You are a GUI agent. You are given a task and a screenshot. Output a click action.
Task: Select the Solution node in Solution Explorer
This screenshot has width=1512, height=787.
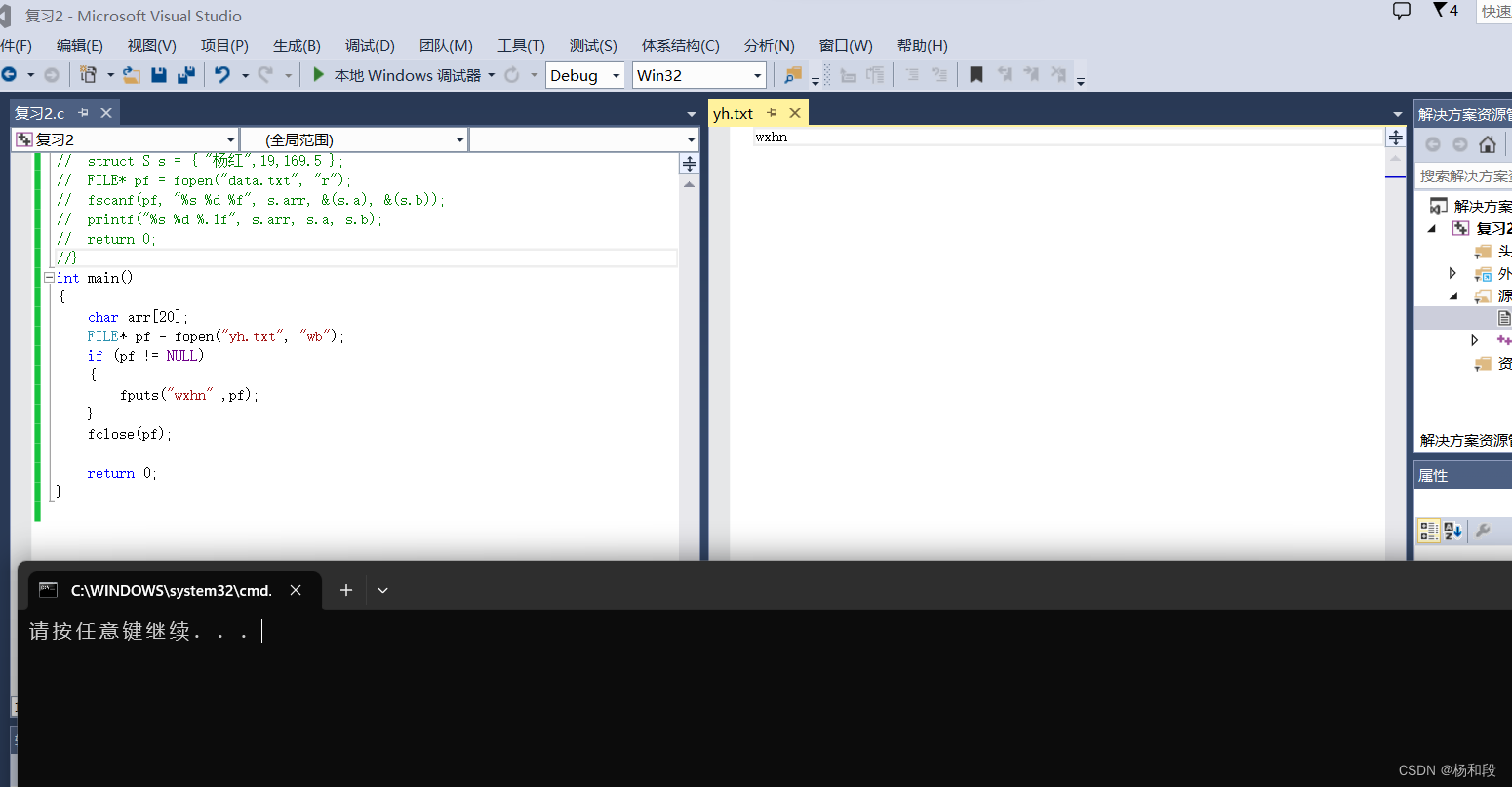pos(1471,206)
